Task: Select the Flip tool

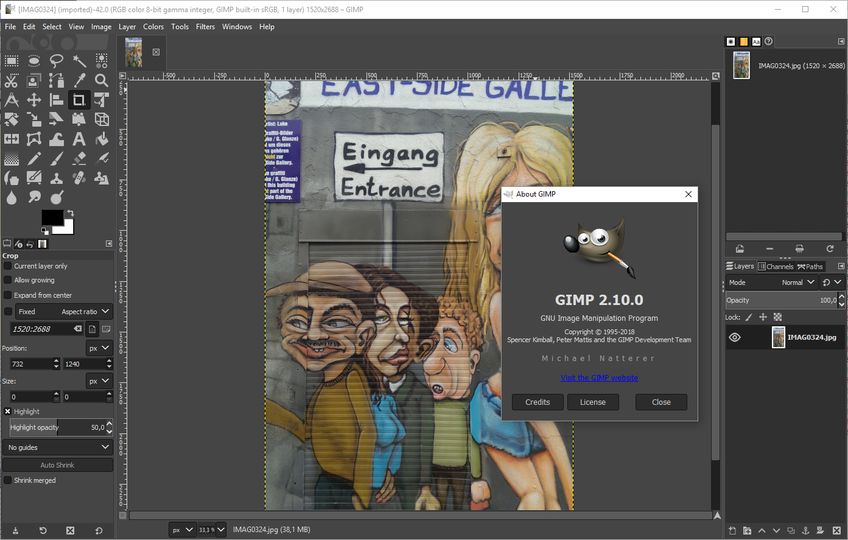Action: tap(11, 139)
